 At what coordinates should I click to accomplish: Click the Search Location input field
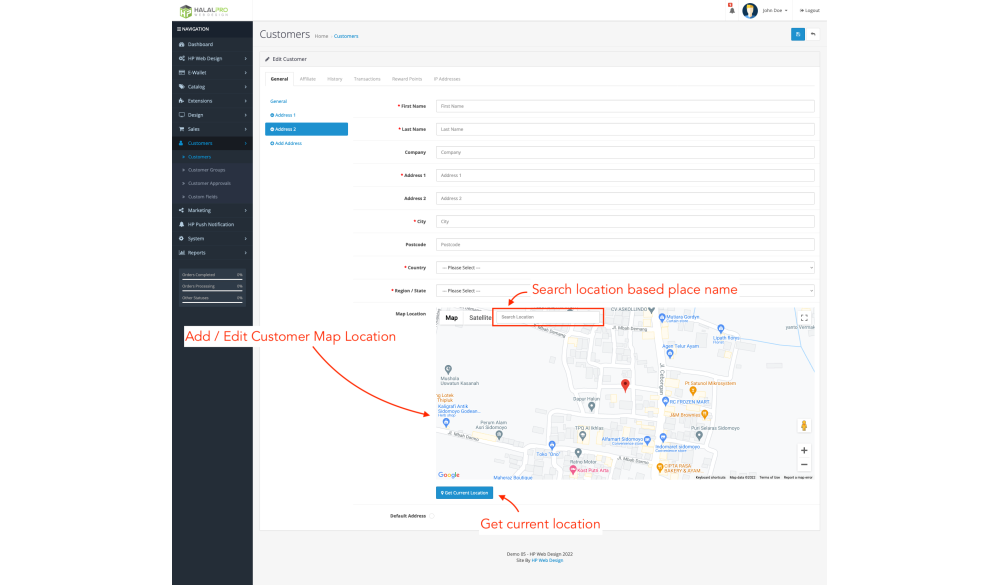(550, 317)
